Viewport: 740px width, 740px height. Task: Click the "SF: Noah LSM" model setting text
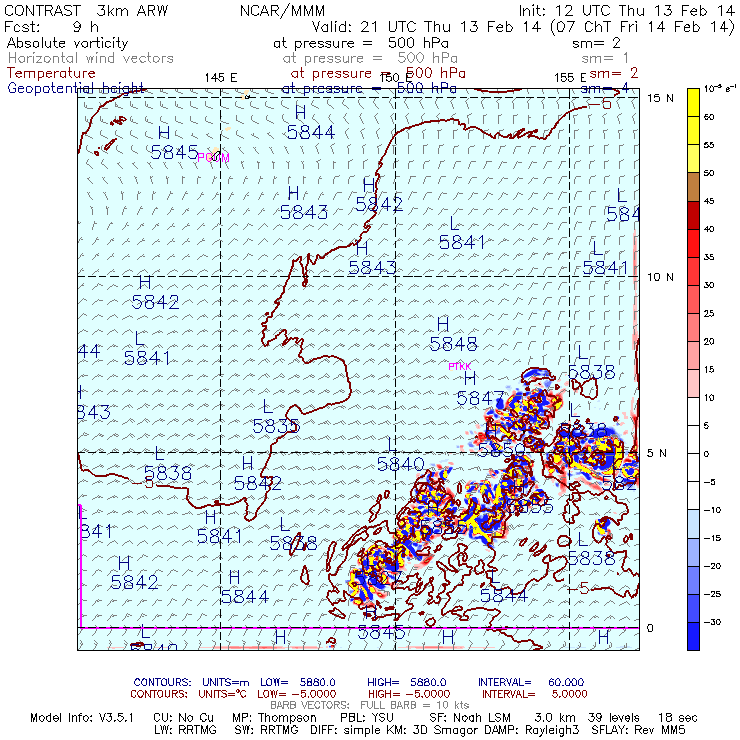470,718
